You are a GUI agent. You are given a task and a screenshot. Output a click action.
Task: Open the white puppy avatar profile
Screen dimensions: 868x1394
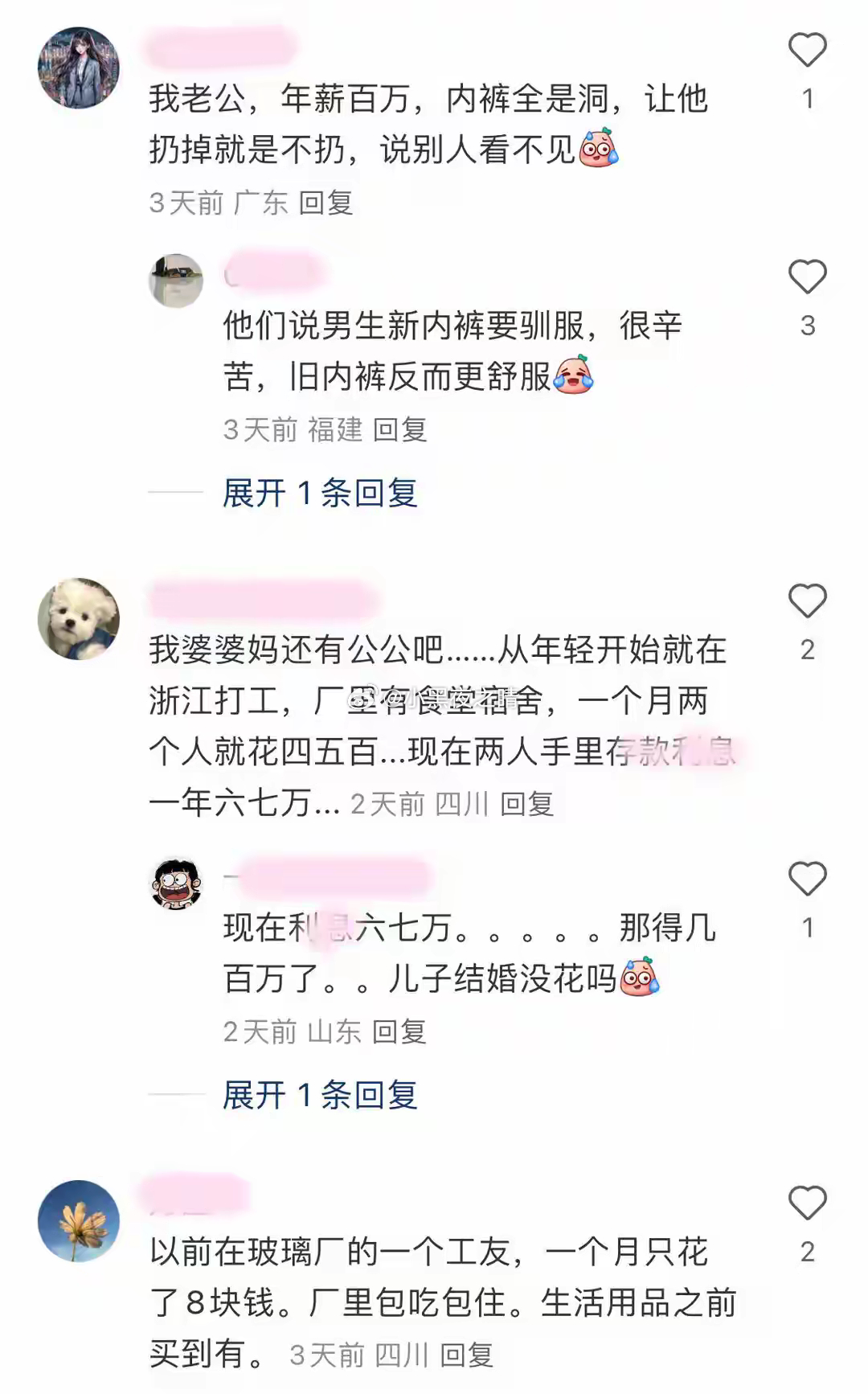(x=79, y=618)
